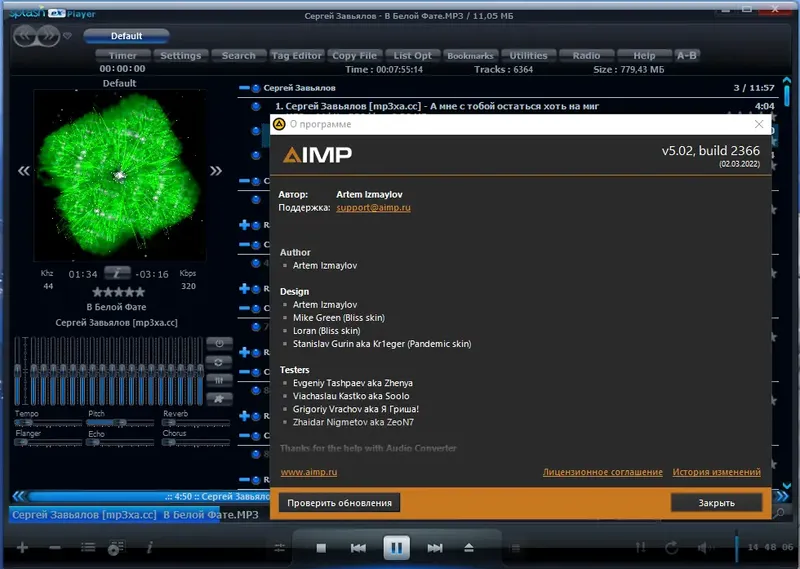Click the i track info button between times
Screen dimensions: 800x569
tap(117, 274)
